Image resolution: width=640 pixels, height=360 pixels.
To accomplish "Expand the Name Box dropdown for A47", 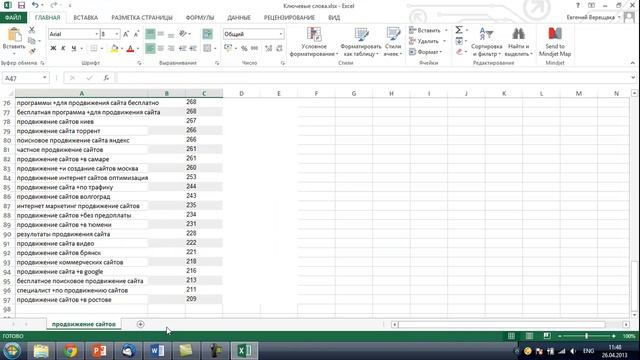I will 44,78.
